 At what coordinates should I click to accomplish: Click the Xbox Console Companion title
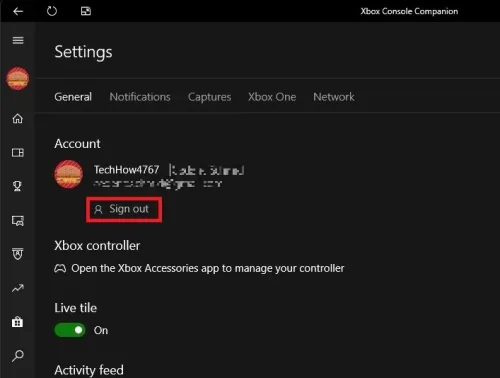[409, 11]
